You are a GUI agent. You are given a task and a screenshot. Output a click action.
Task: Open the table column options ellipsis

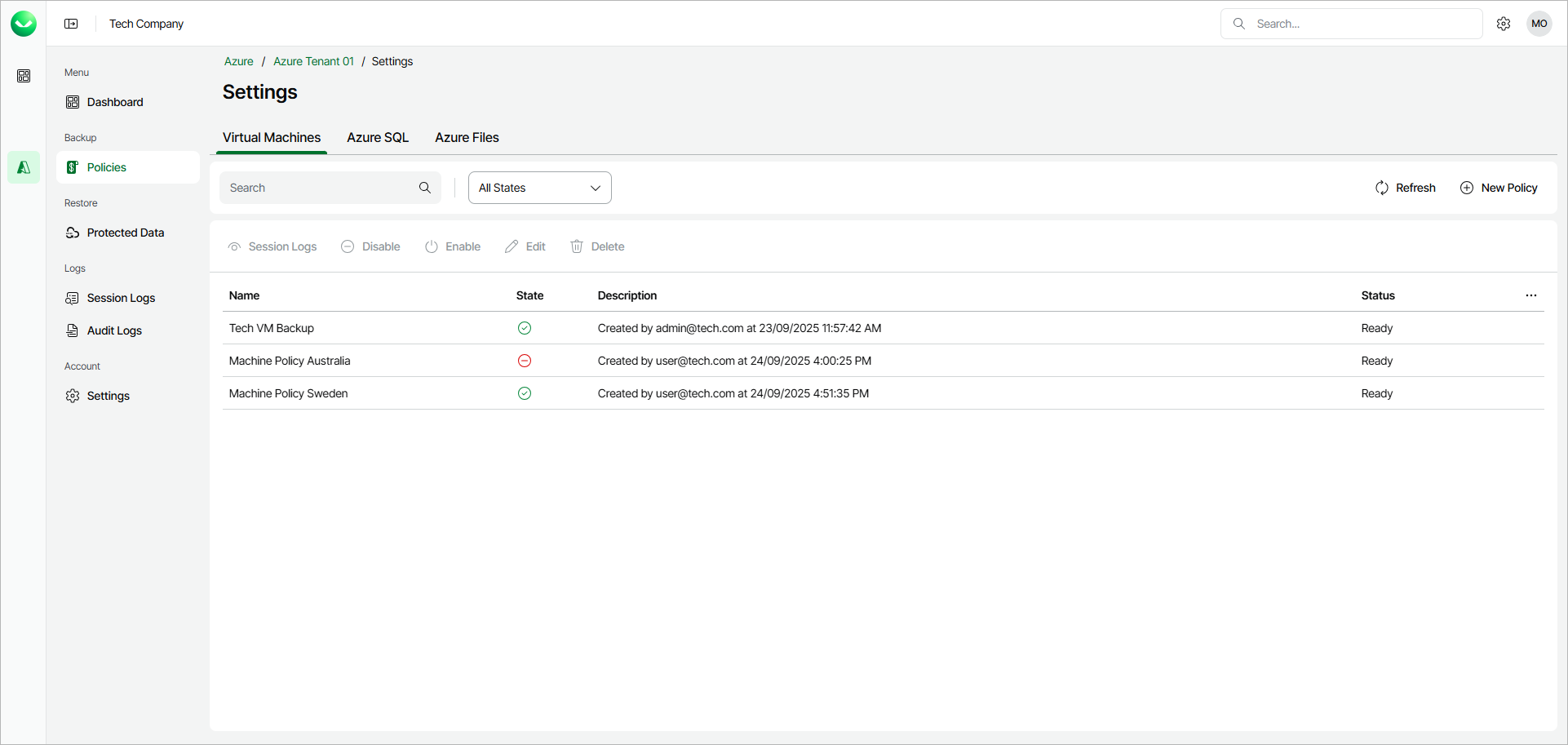pos(1530,295)
